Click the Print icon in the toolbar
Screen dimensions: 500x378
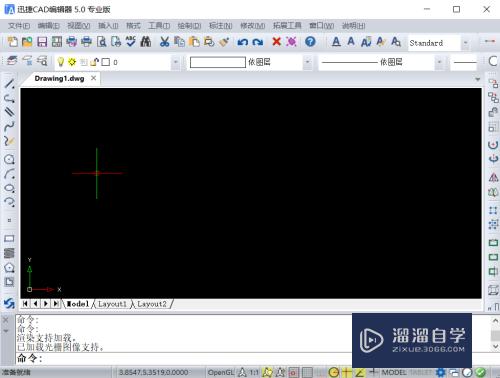click(x=87, y=42)
